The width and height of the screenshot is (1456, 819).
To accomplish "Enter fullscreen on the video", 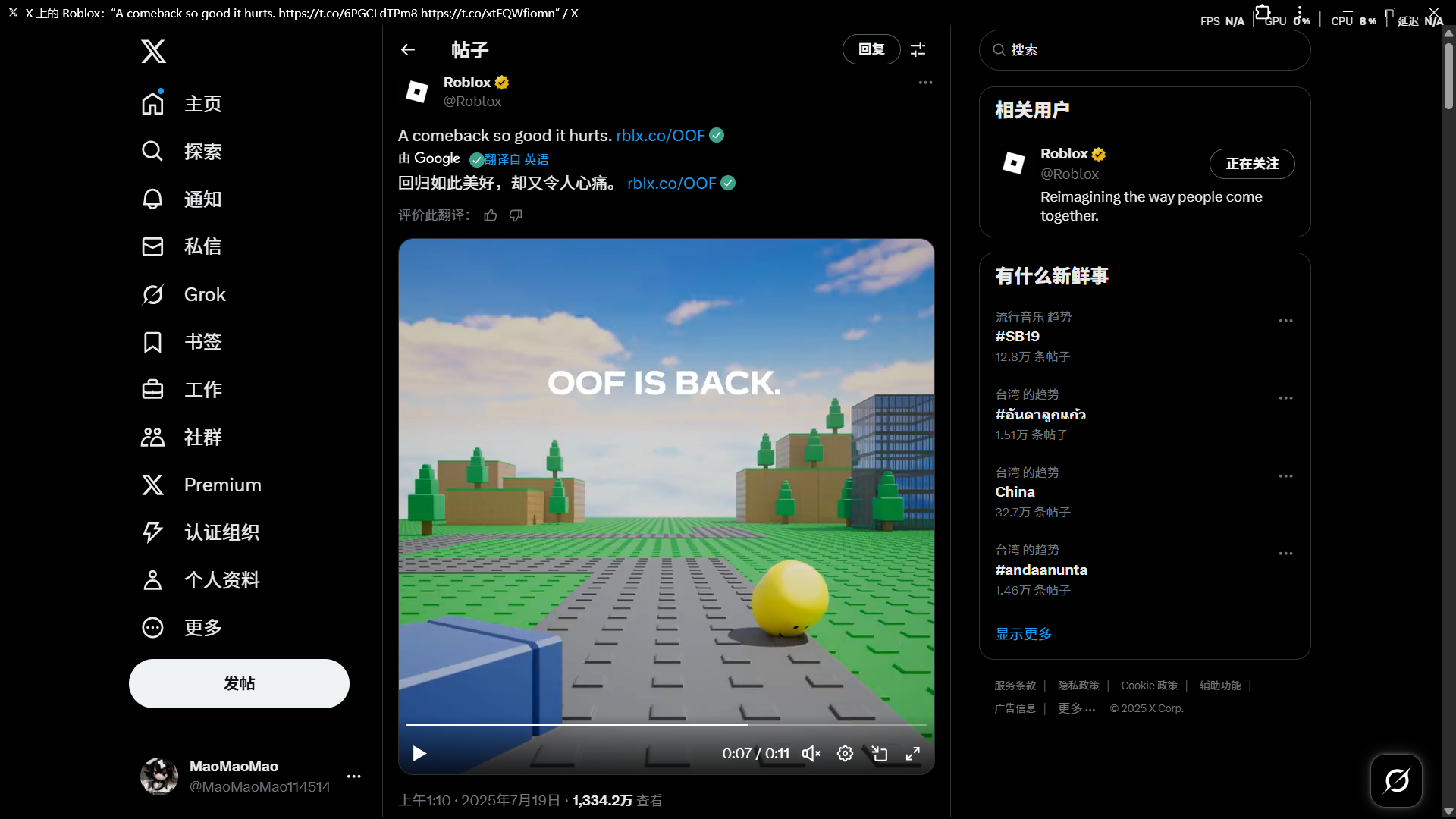I will coord(913,753).
